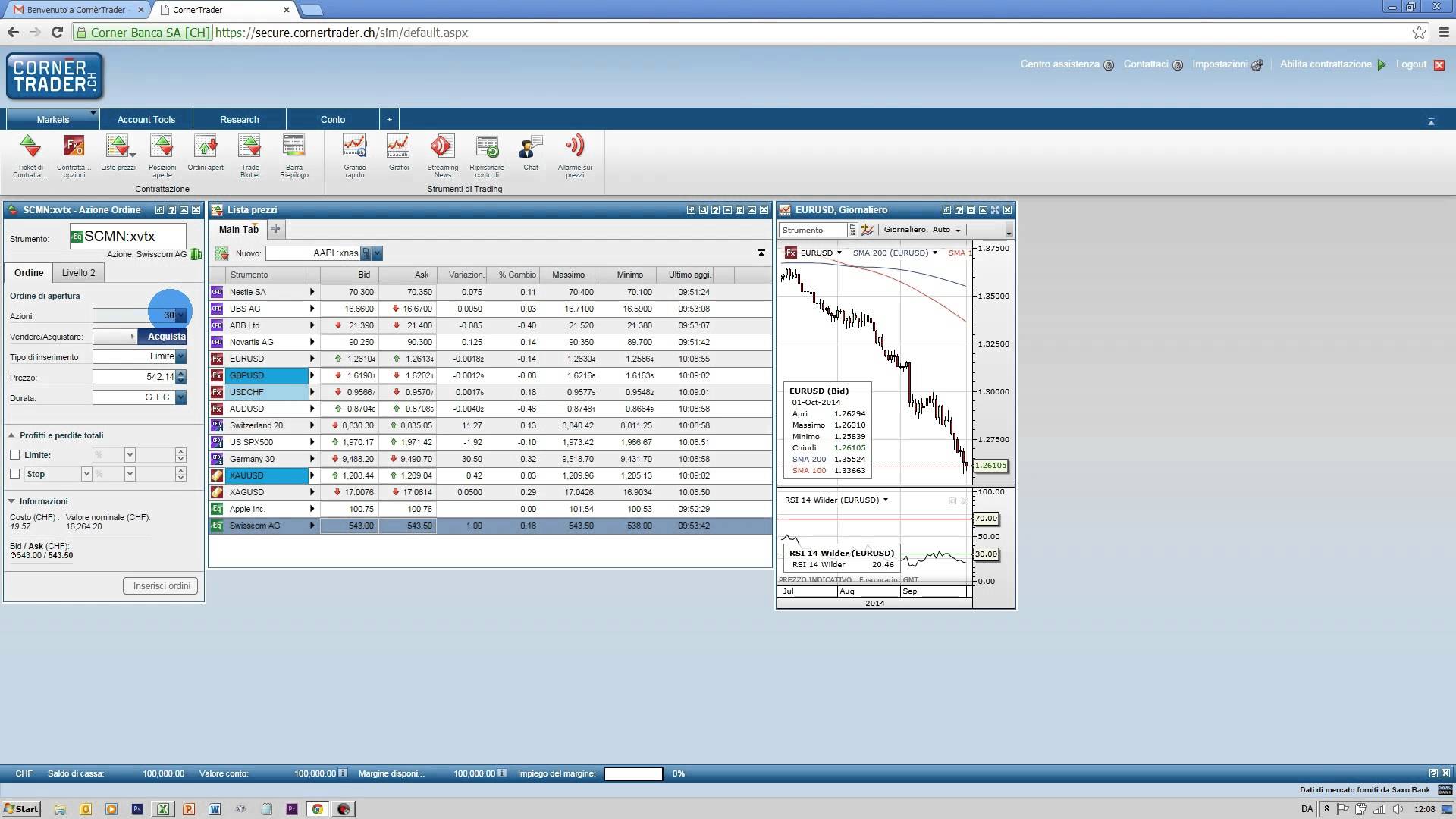Click Contattaci link
This screenshot has height=819, width=1456.
click(x=1145, y=64)
